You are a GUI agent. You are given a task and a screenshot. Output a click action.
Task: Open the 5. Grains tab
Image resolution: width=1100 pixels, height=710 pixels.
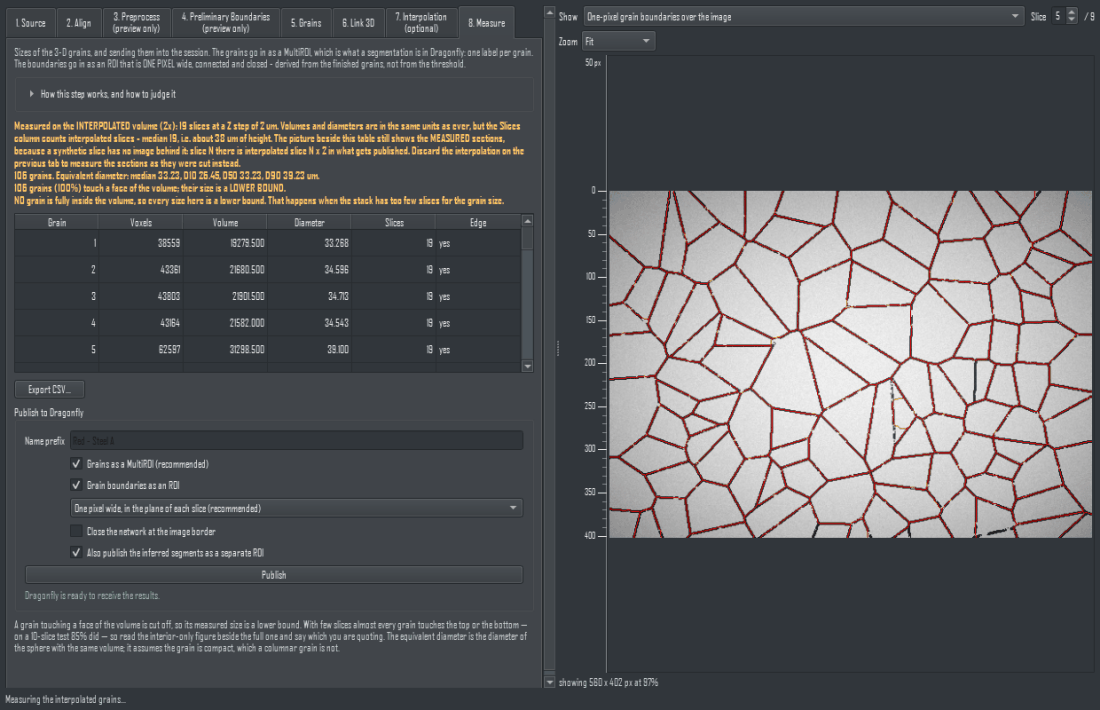click(x=306, y=23)
